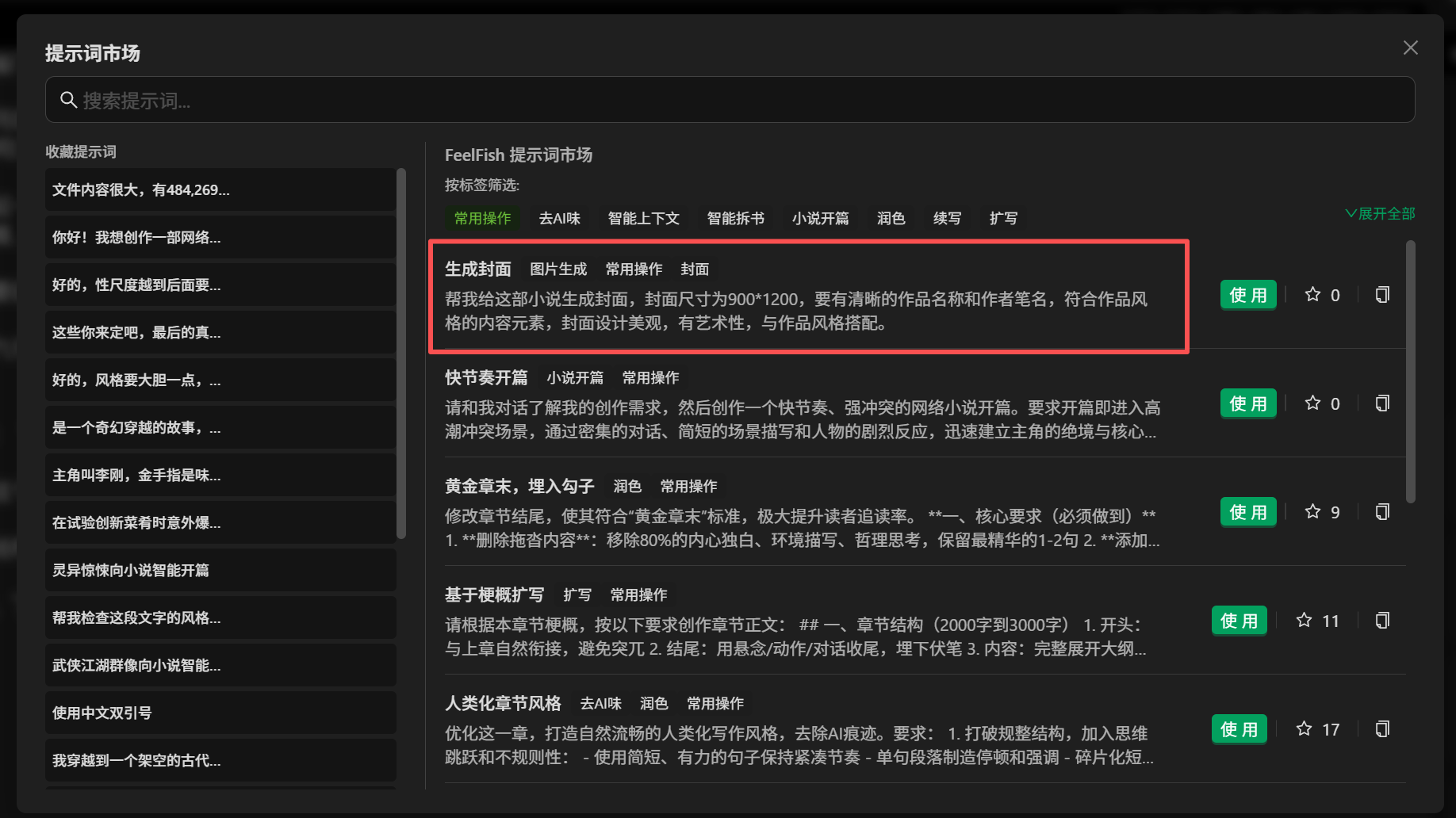
Task: Star the 生成封面 prompt
Action: pos(1313,295)
